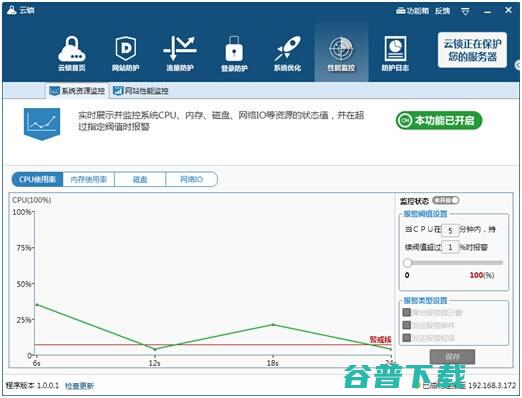Click the 程序版本 1.0.0.1 text

pos(32,386)
